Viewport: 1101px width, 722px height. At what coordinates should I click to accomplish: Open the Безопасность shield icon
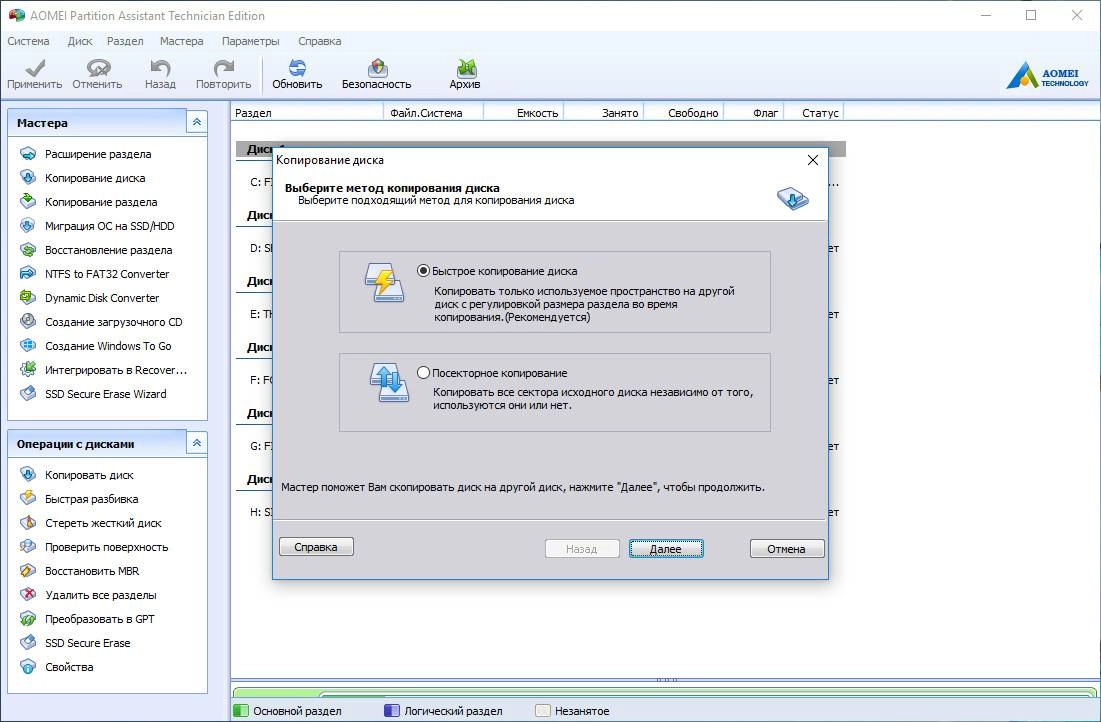click(x=377, y=67)
